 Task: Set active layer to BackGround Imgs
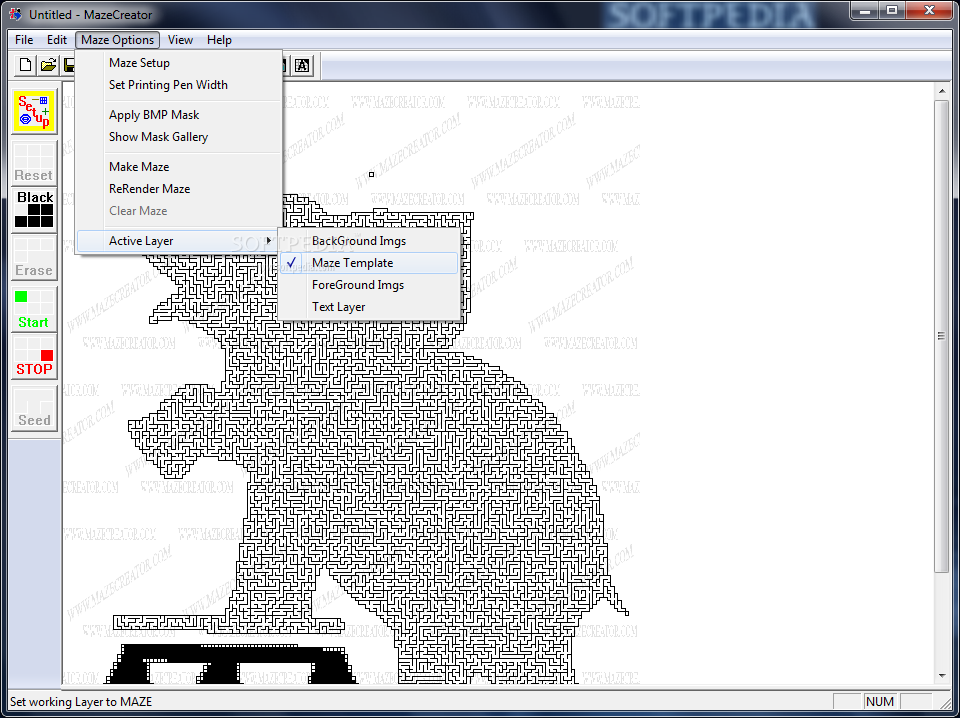tap(369, 241)
